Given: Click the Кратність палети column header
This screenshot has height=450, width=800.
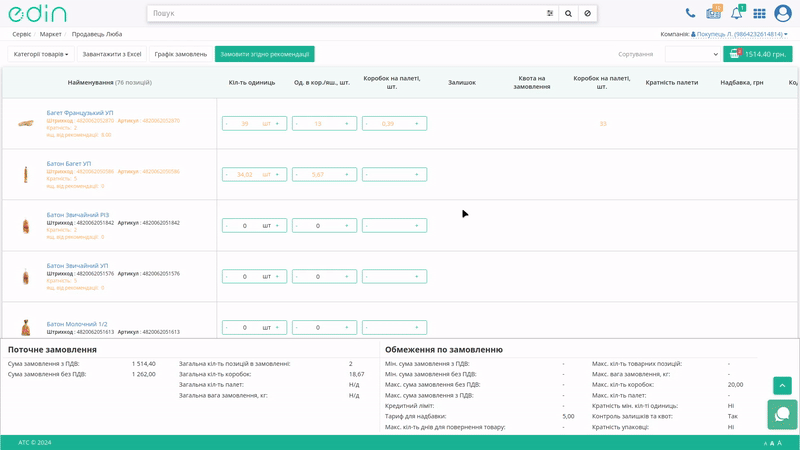Looking at the screenshot, I should [671, 82].
